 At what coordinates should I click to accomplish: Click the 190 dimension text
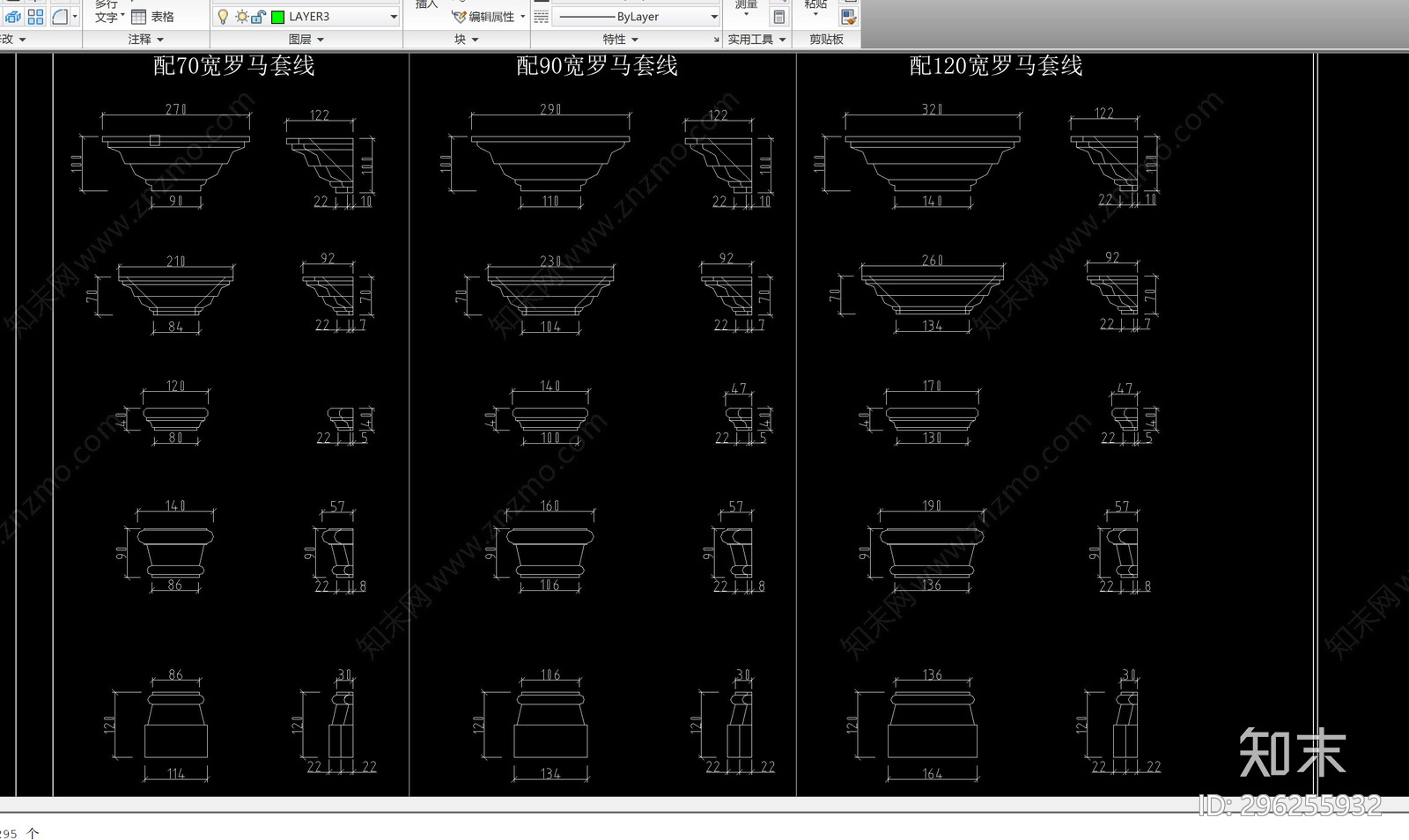[x=933, y=505]
